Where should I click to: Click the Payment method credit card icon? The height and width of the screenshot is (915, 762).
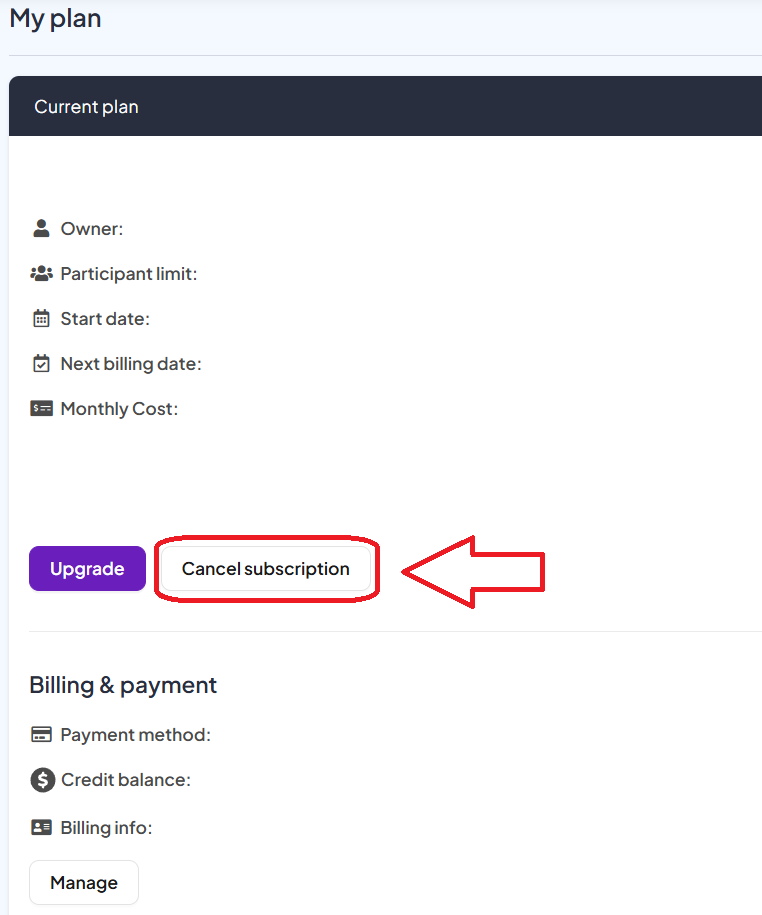point(41,735)
